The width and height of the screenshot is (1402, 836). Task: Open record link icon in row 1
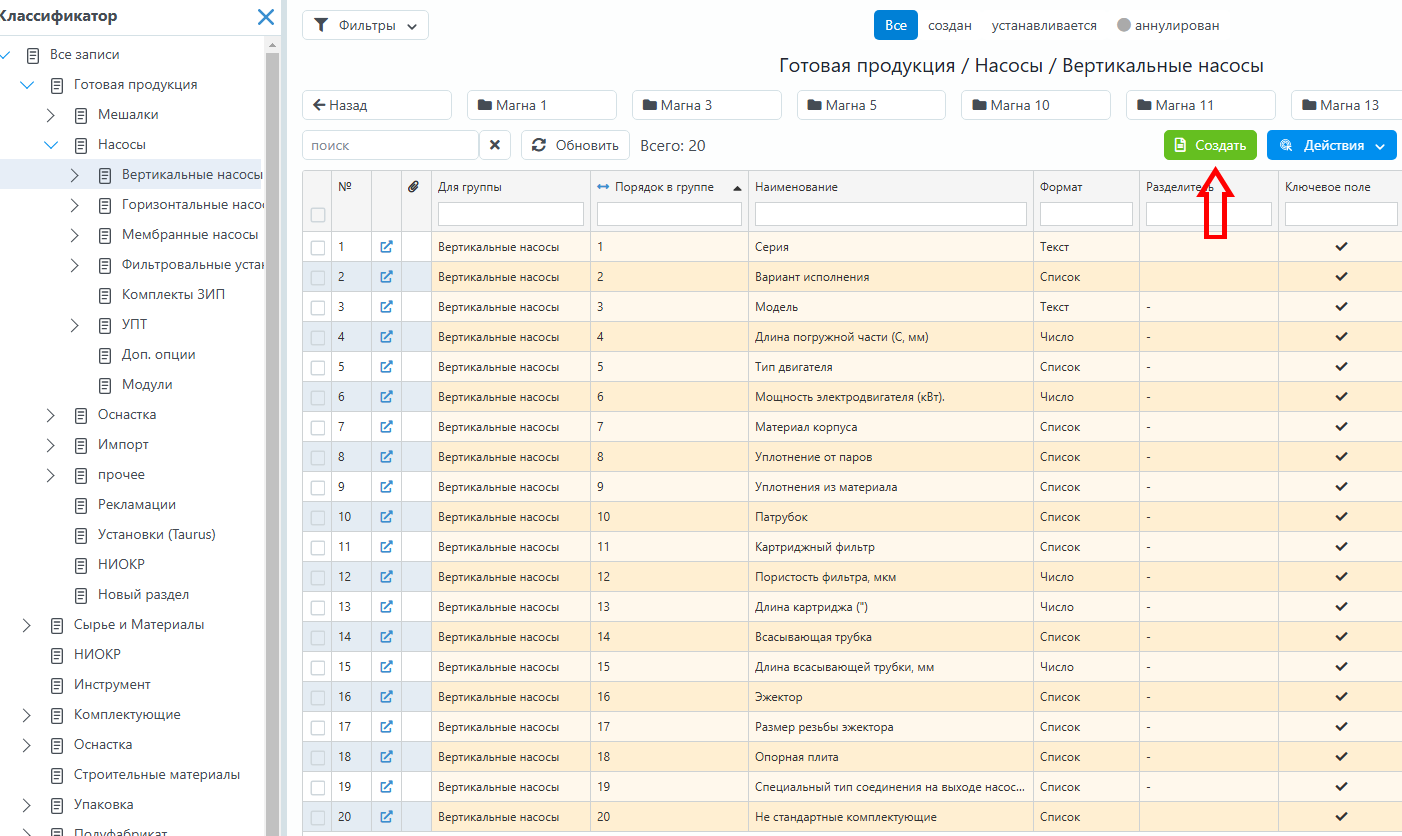[386, 246]
